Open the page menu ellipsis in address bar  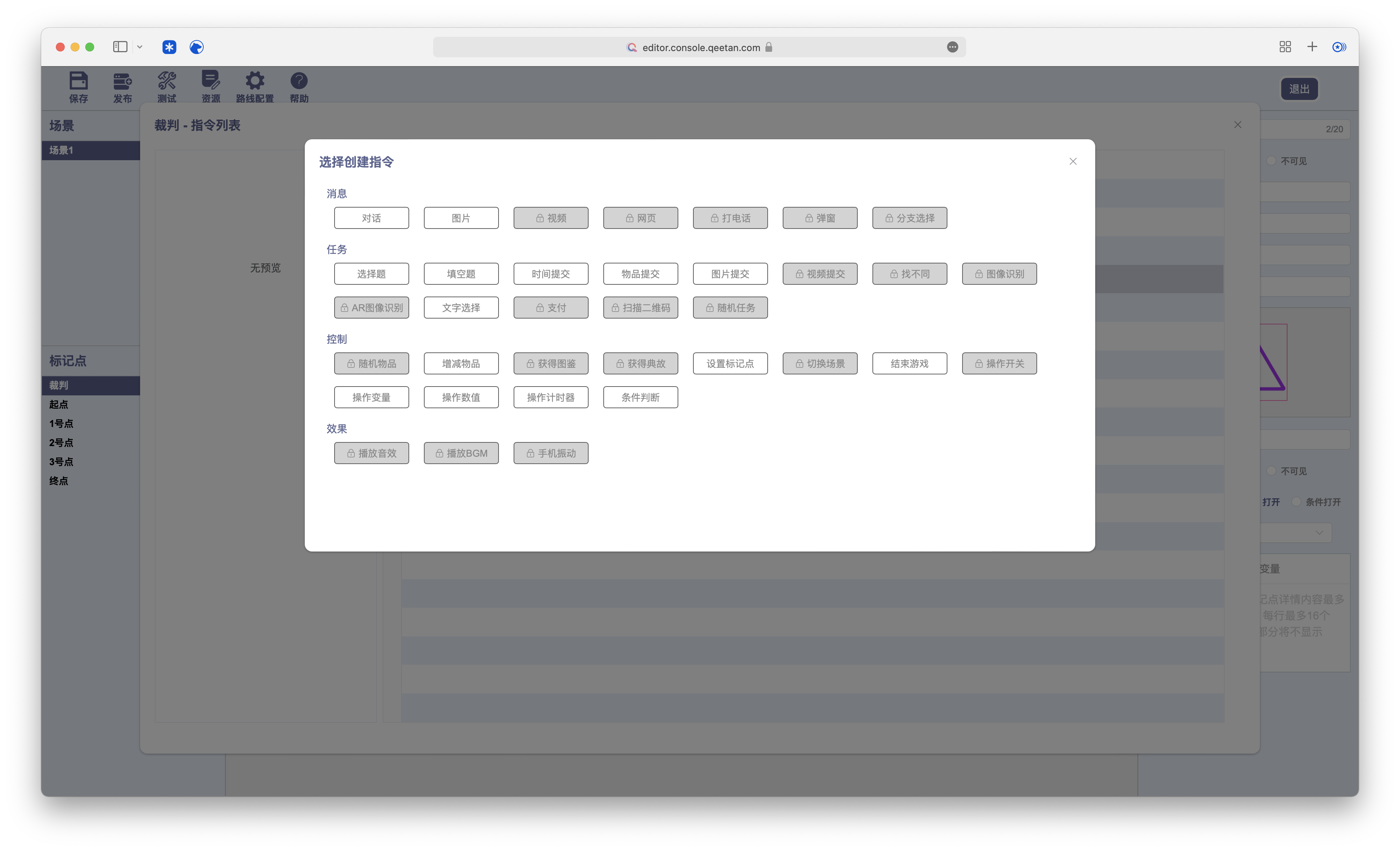[953, 47]
